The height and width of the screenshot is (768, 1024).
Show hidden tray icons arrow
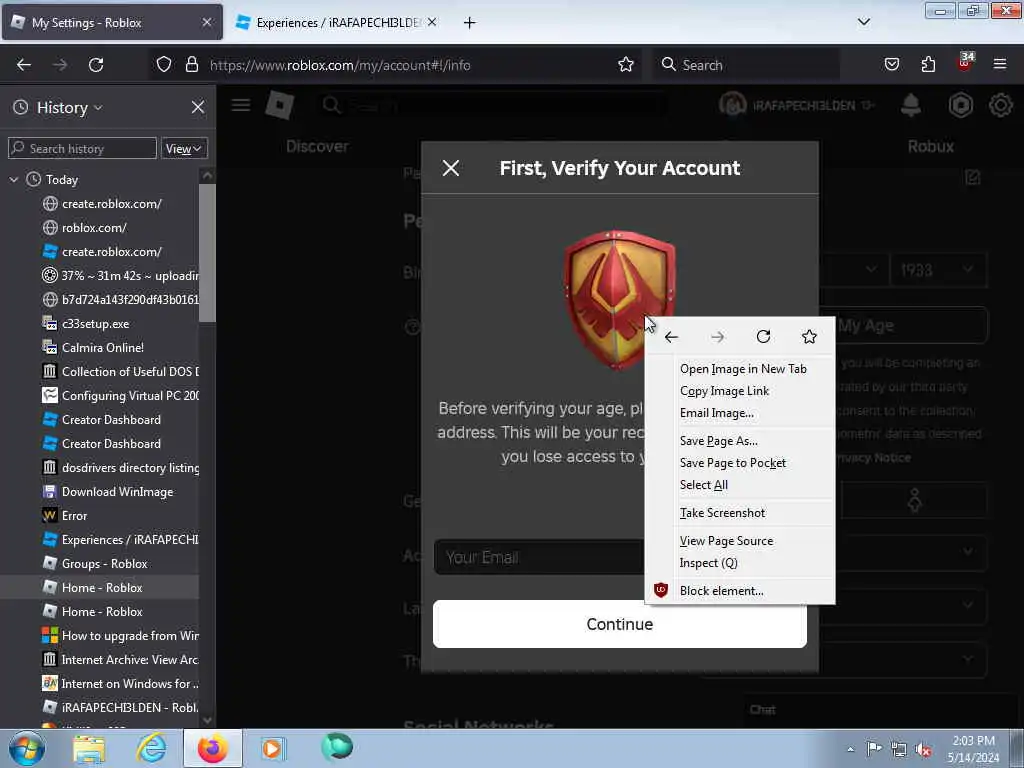[x=850, y=749]
